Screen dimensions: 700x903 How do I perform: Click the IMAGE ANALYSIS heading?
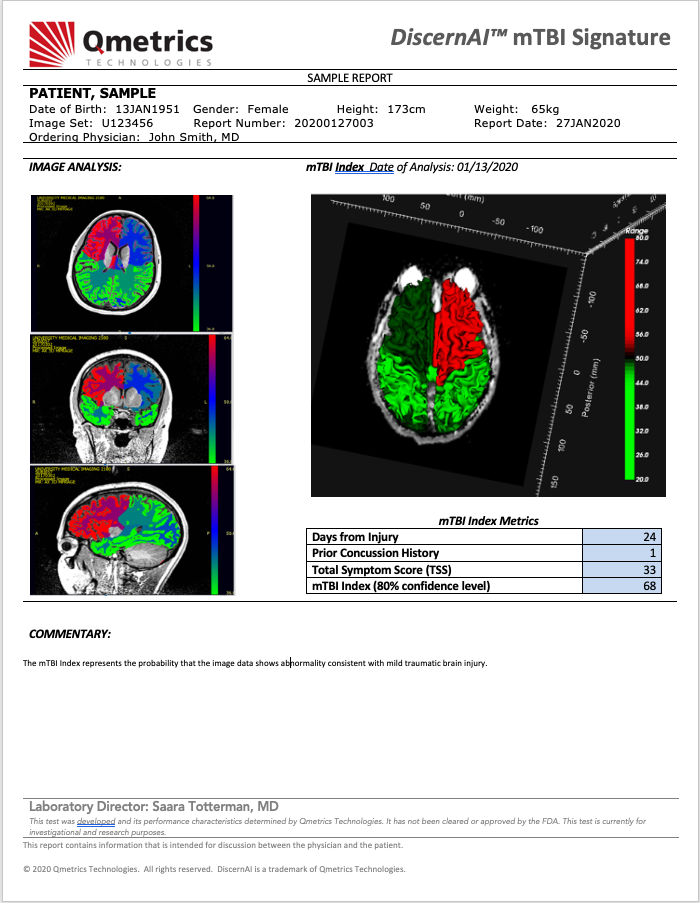pos(75,167)
